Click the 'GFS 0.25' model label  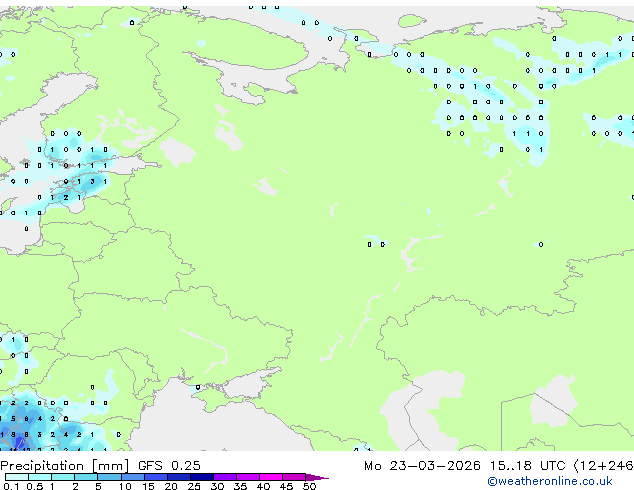point(169,466)
